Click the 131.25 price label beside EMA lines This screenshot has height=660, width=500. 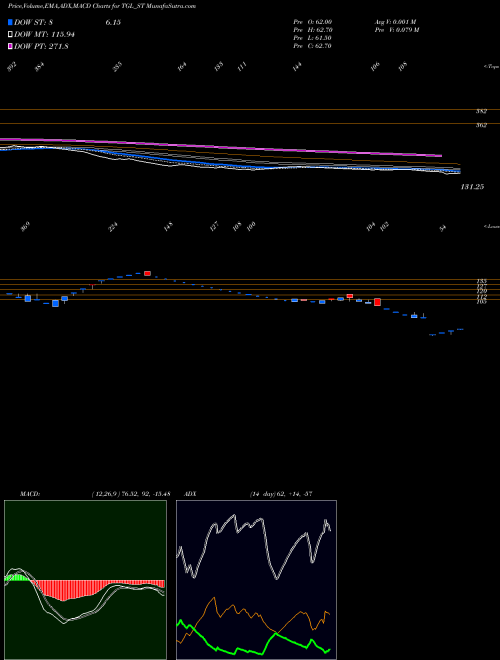tap(472, 186)
